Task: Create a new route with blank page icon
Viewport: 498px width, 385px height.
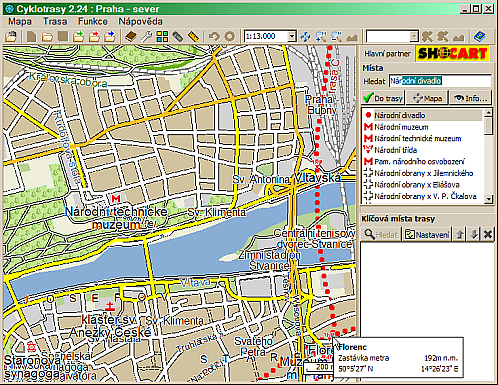Action: click(x=31, y=36)
